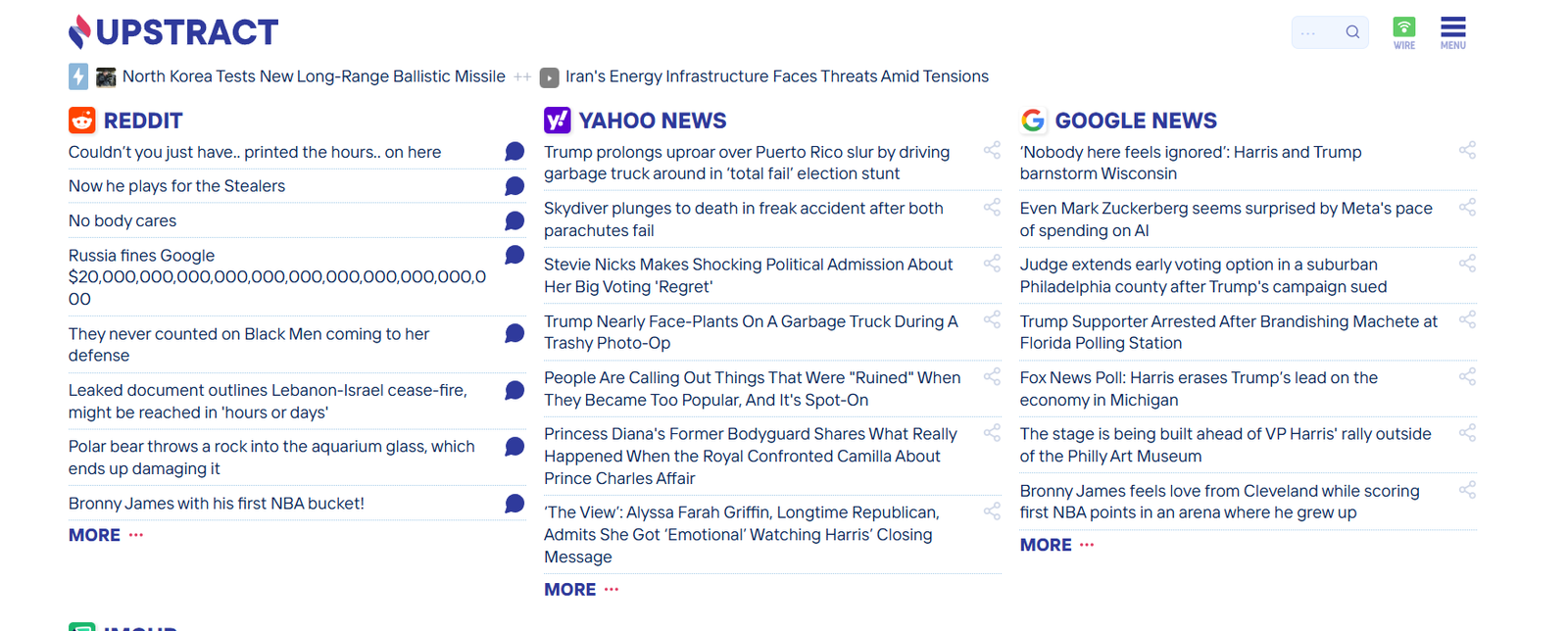
Task: Share the Stevie Nicks voting regret article
Action: (x=992, y=264)
